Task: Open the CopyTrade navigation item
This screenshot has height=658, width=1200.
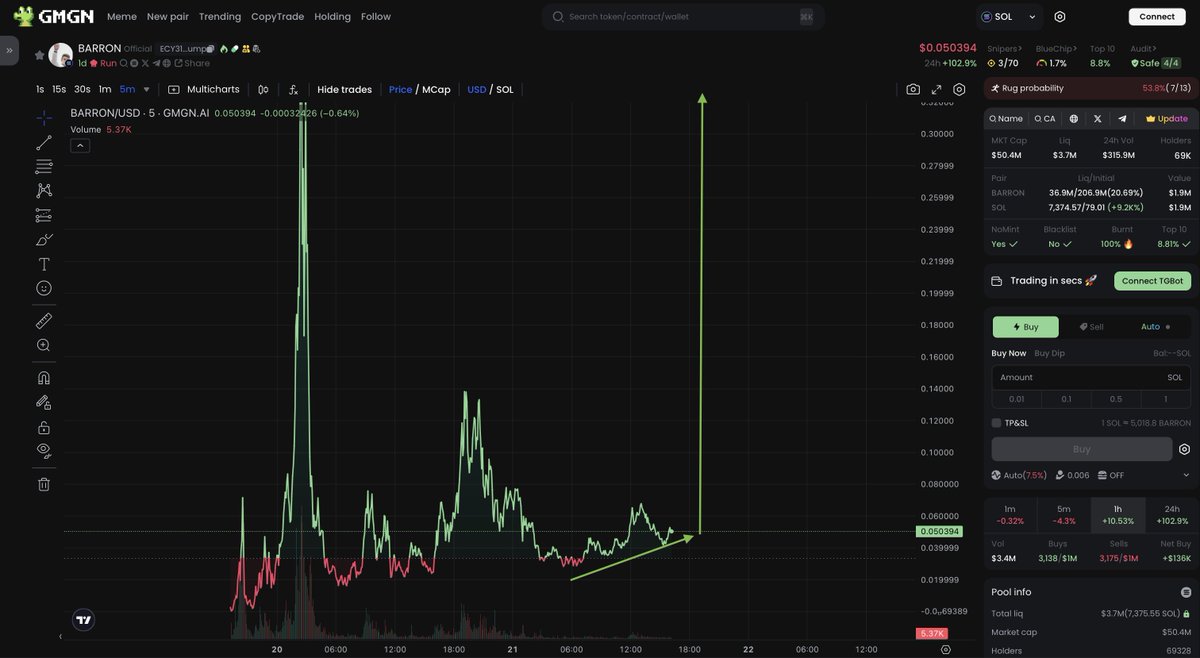Action: click(277, 16)
